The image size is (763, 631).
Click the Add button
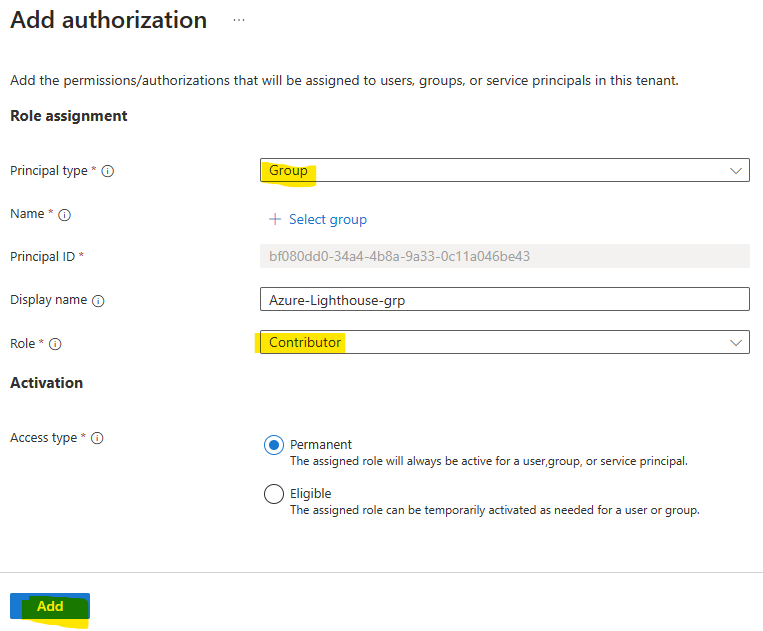50,606
